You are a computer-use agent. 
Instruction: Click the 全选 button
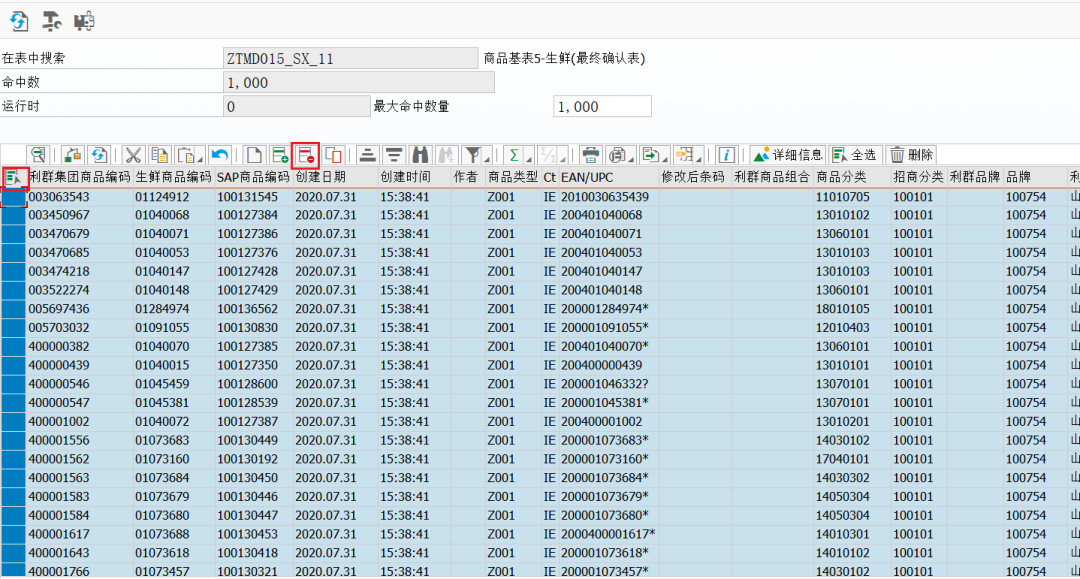click(855, 155)
